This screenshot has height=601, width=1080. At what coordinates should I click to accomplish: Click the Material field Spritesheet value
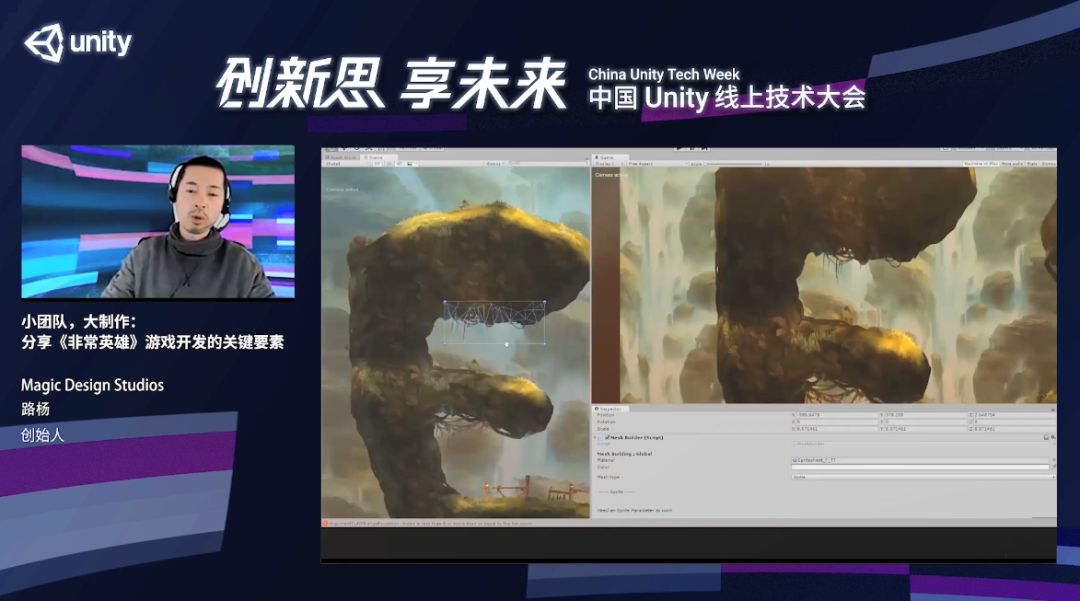(x=920, y=460)
